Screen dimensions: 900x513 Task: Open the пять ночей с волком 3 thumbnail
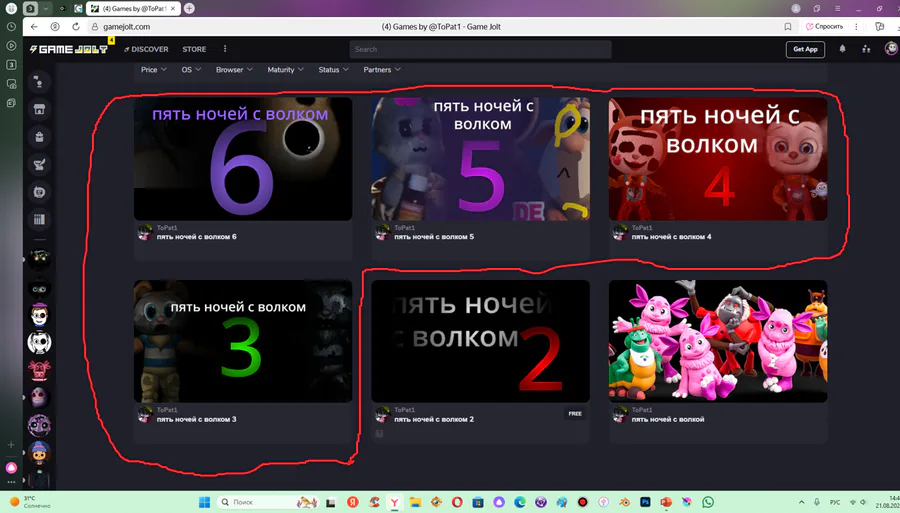click(x=243, y=341)
